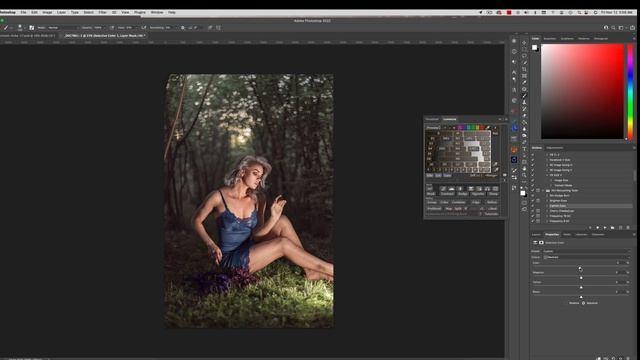This screenshot has height=360, width=640.
Task: Select the Brush tool in toolbar
Action: click(524, 96)
